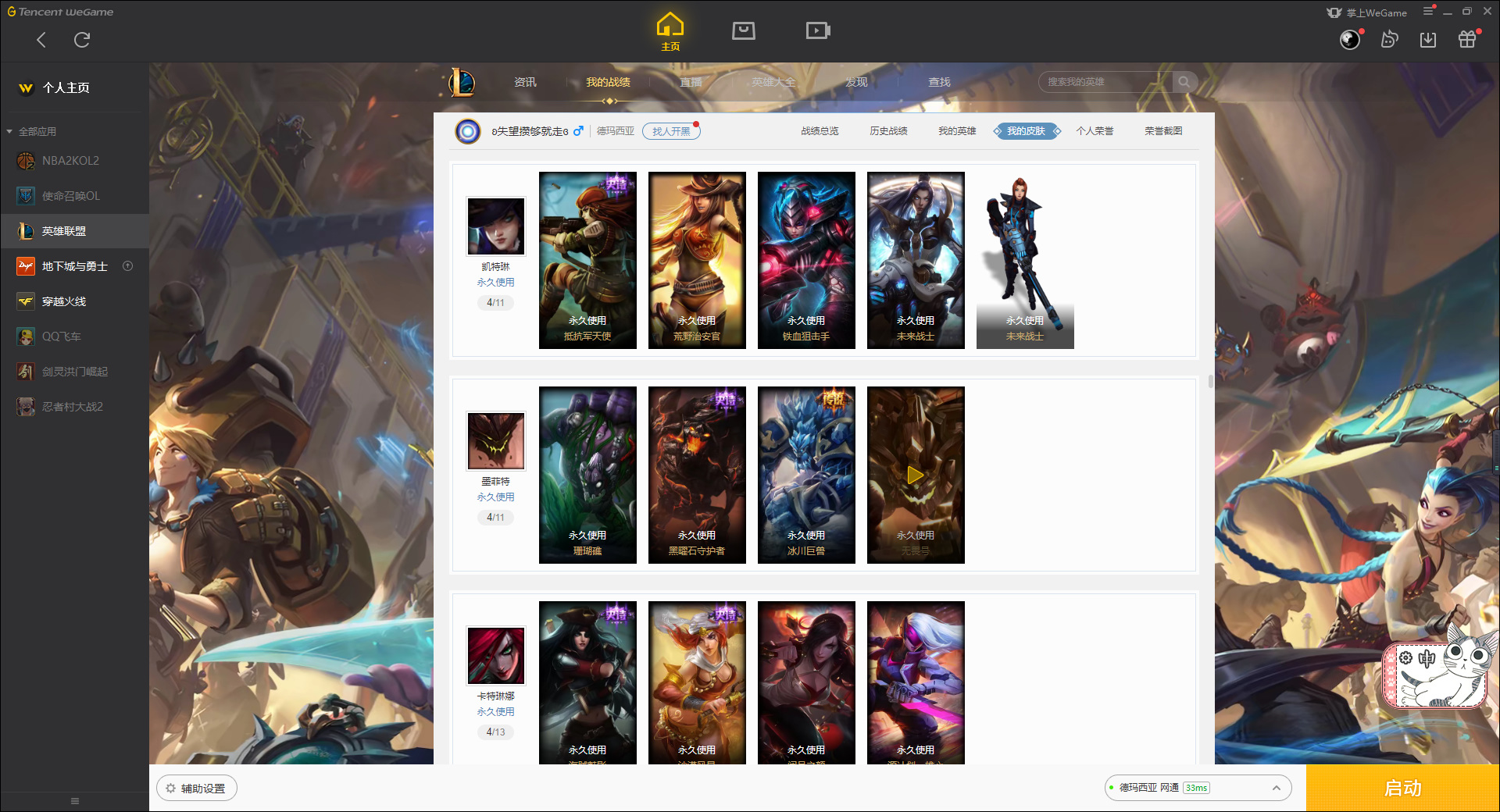Viewport: 1500px width, 812px height.
Task: Click the magnifier search button
Action: tap(1184, 82)
